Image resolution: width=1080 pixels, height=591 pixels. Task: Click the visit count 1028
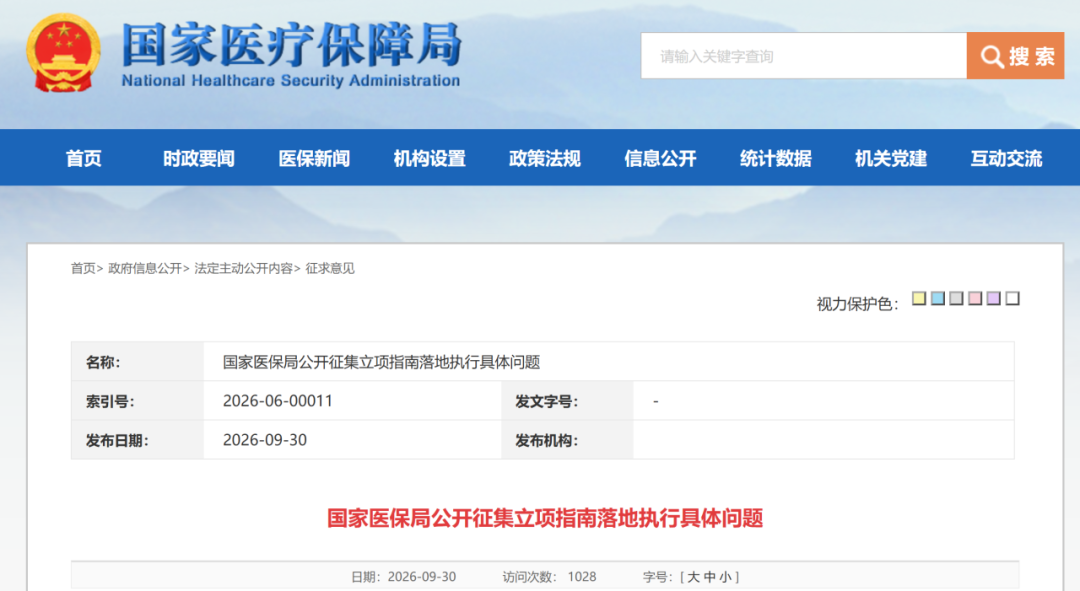pos(582,577)
